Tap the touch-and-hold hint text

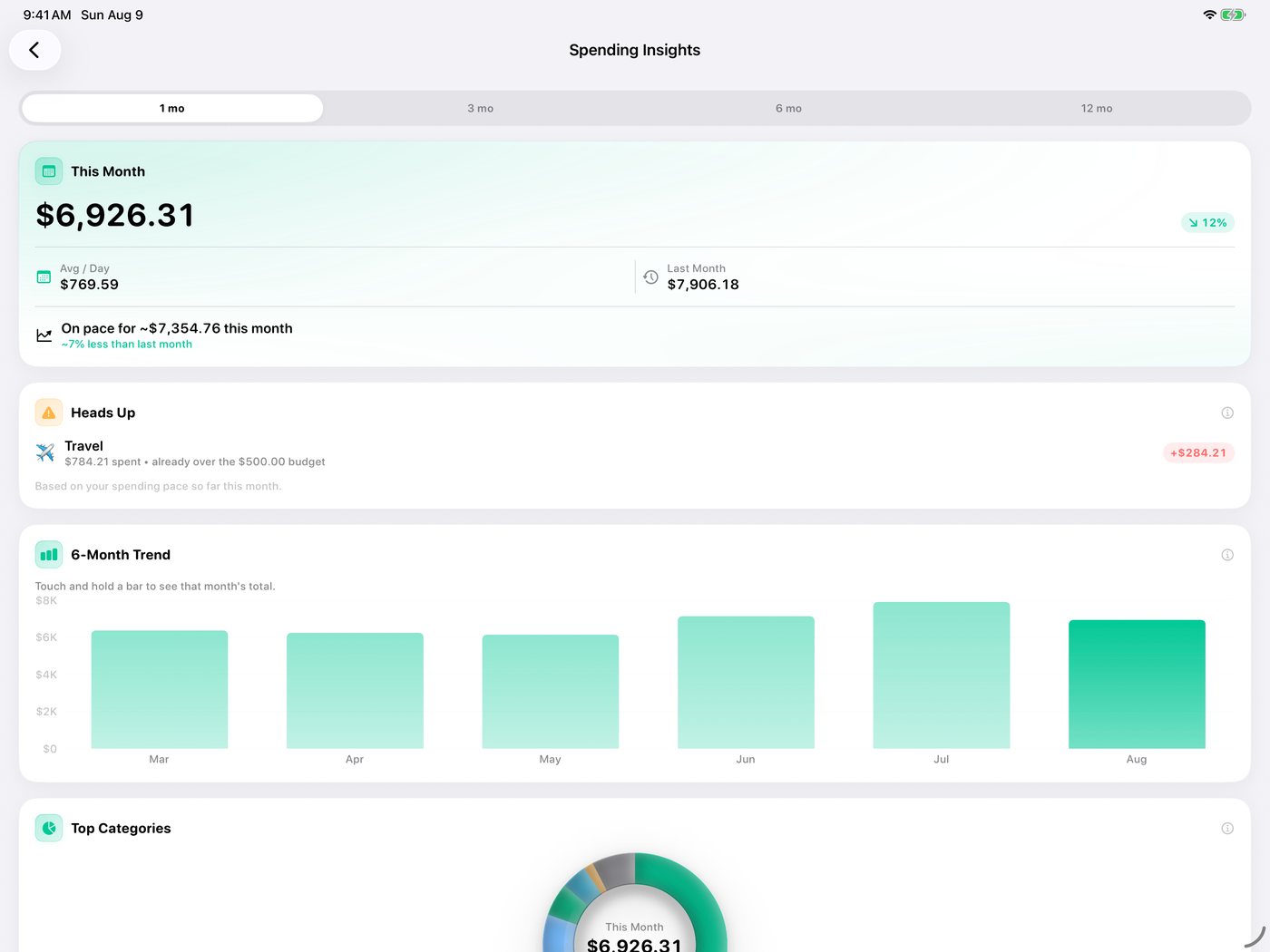[155, 587]
